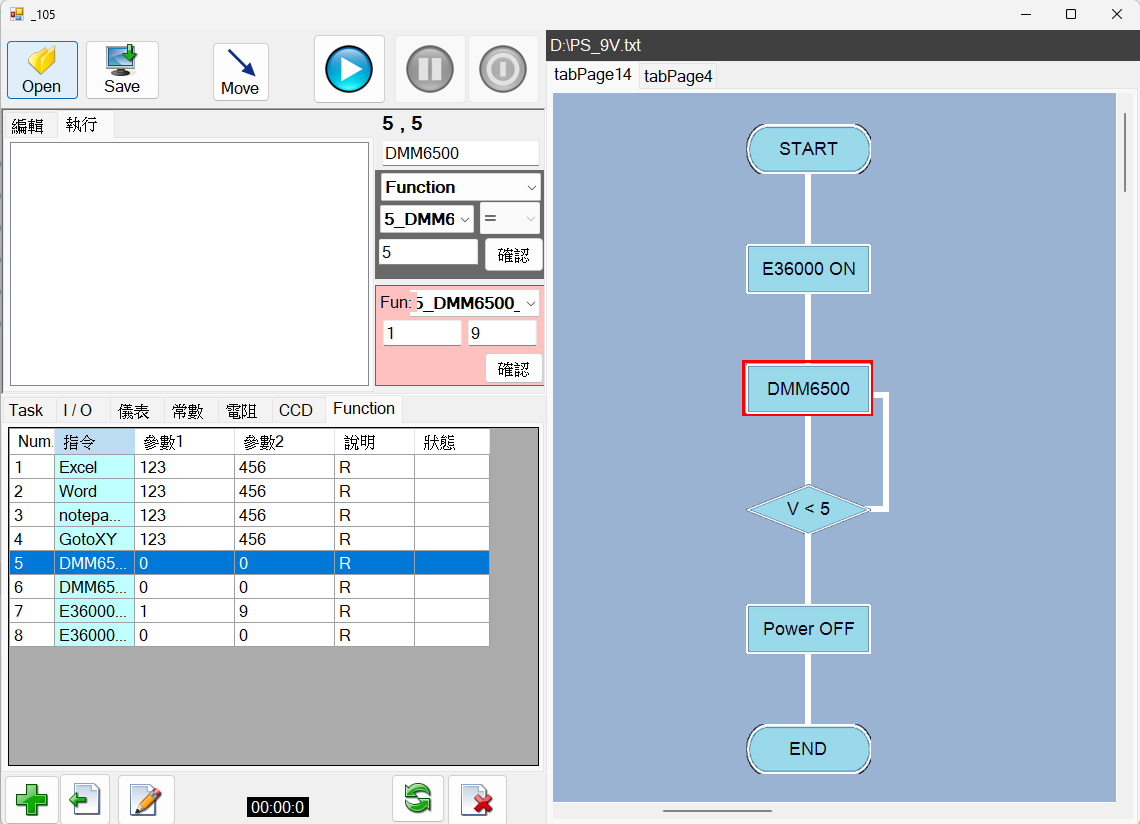Switch to the 執行 tab
Viewport: 1140px width, 824px height.
(x=82, y=124)
